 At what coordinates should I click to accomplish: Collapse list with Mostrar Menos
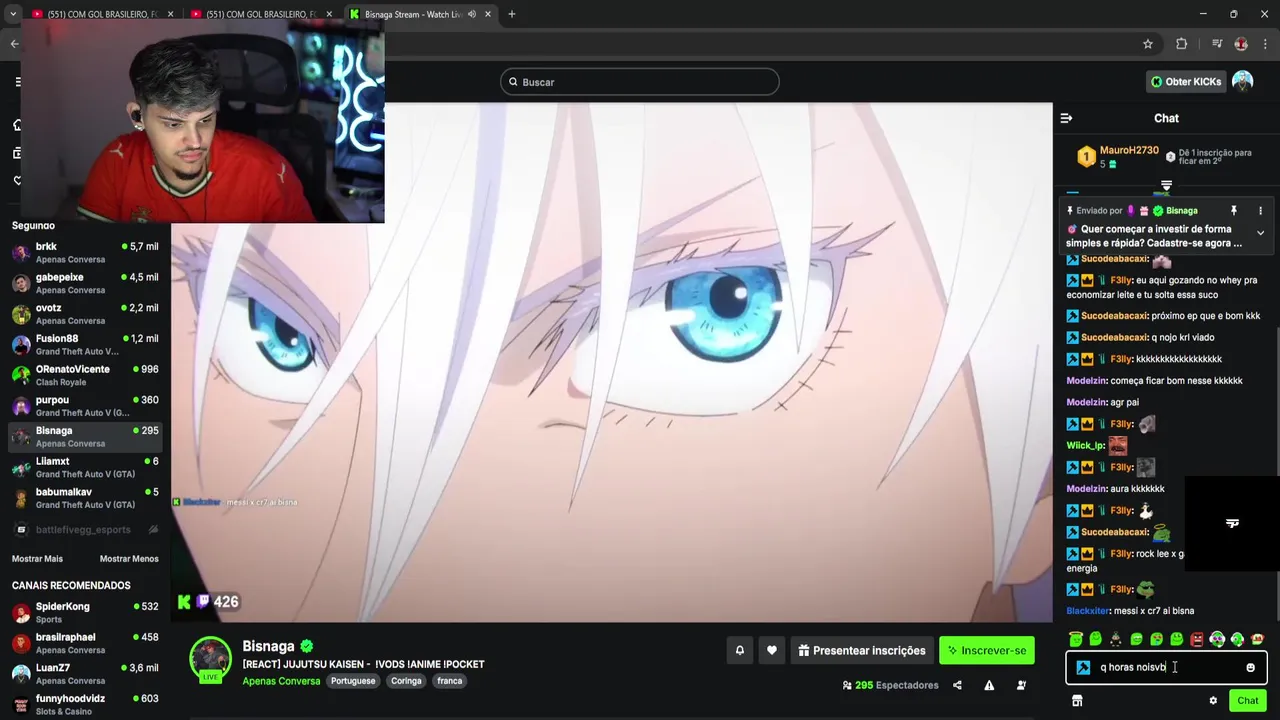[x=129, y=559]
